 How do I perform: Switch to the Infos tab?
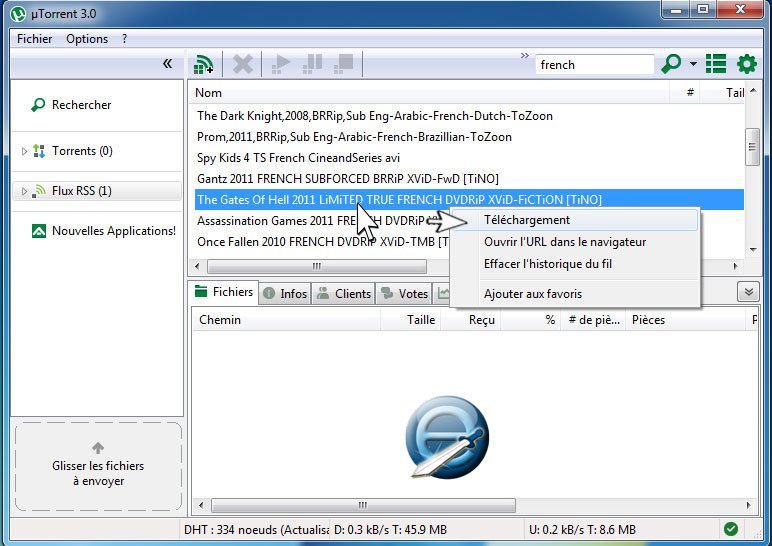pos(285,294)
